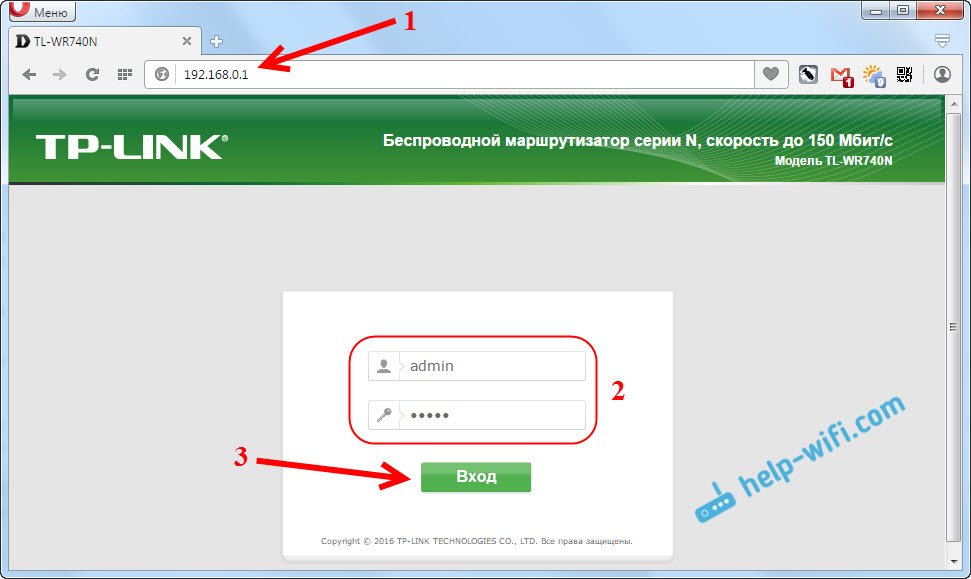The width and height of the screenshot is (971, 579).
Task: Open the user profile account icon
Action: [x=943, y=74]
